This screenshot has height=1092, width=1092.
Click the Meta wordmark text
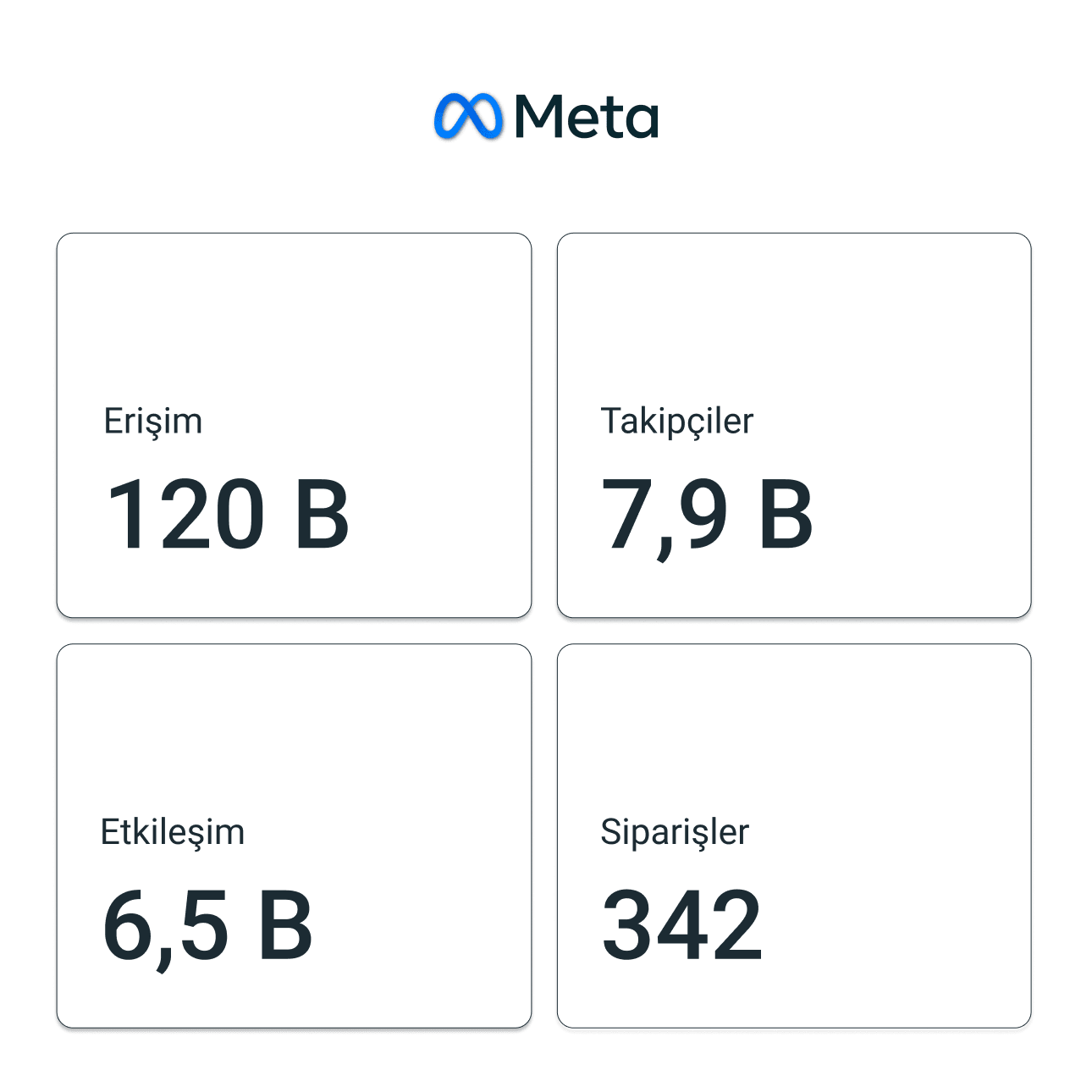(586, 116)
